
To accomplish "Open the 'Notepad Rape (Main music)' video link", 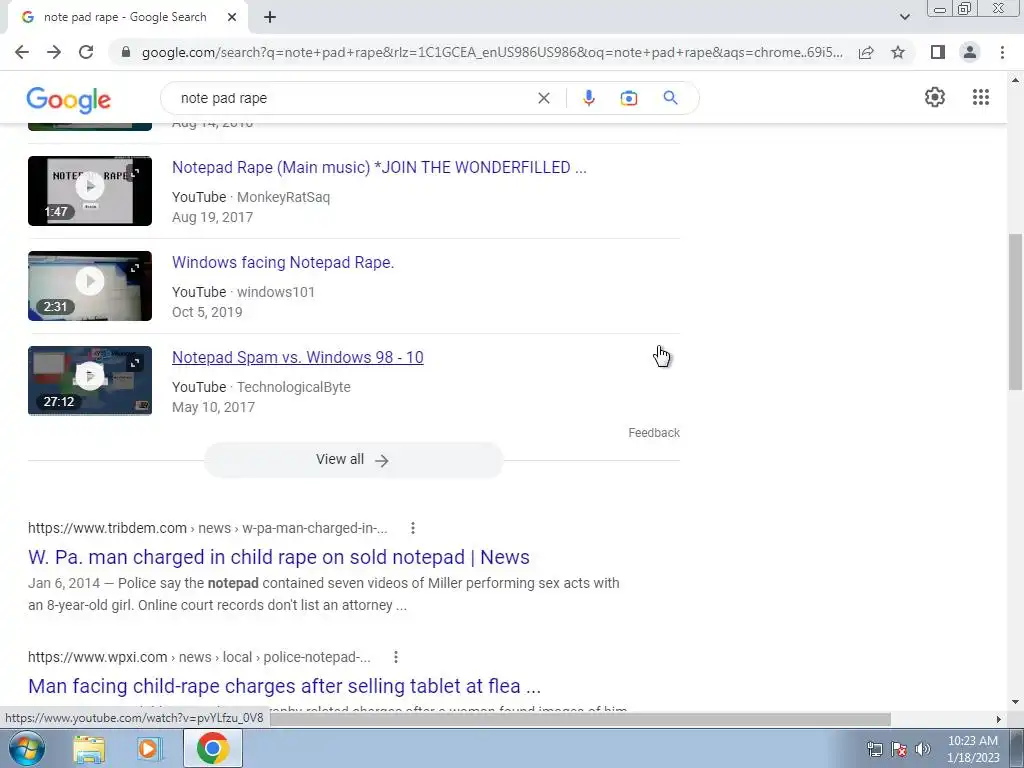I will tap(379, 168).
